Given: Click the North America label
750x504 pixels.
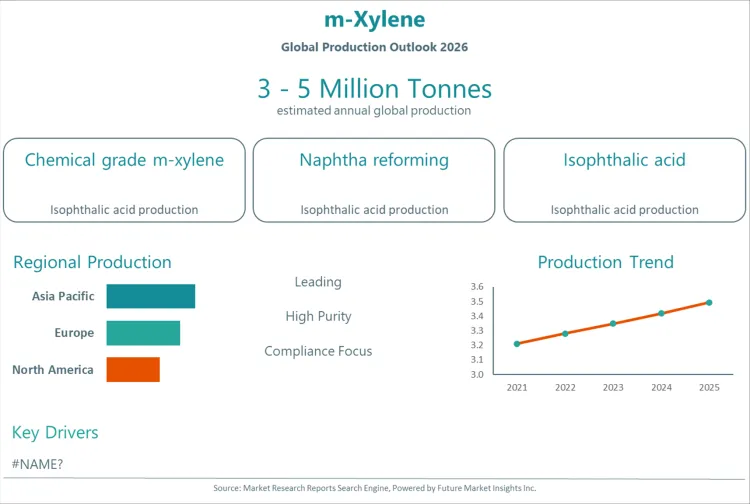Looking at the screenshot, I should pyautogui.click(x=53, y=370).
